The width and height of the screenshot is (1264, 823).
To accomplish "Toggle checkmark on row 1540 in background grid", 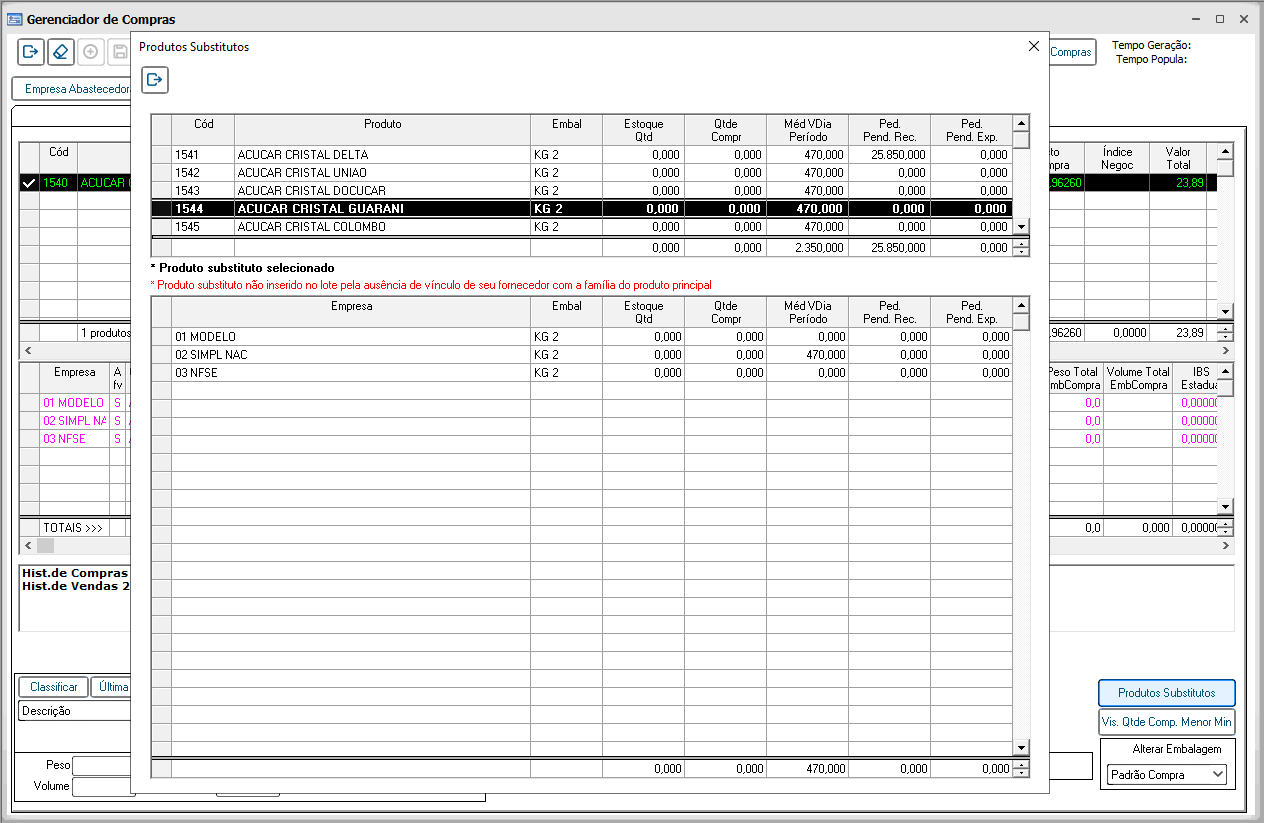I will [x=29, y=183].
